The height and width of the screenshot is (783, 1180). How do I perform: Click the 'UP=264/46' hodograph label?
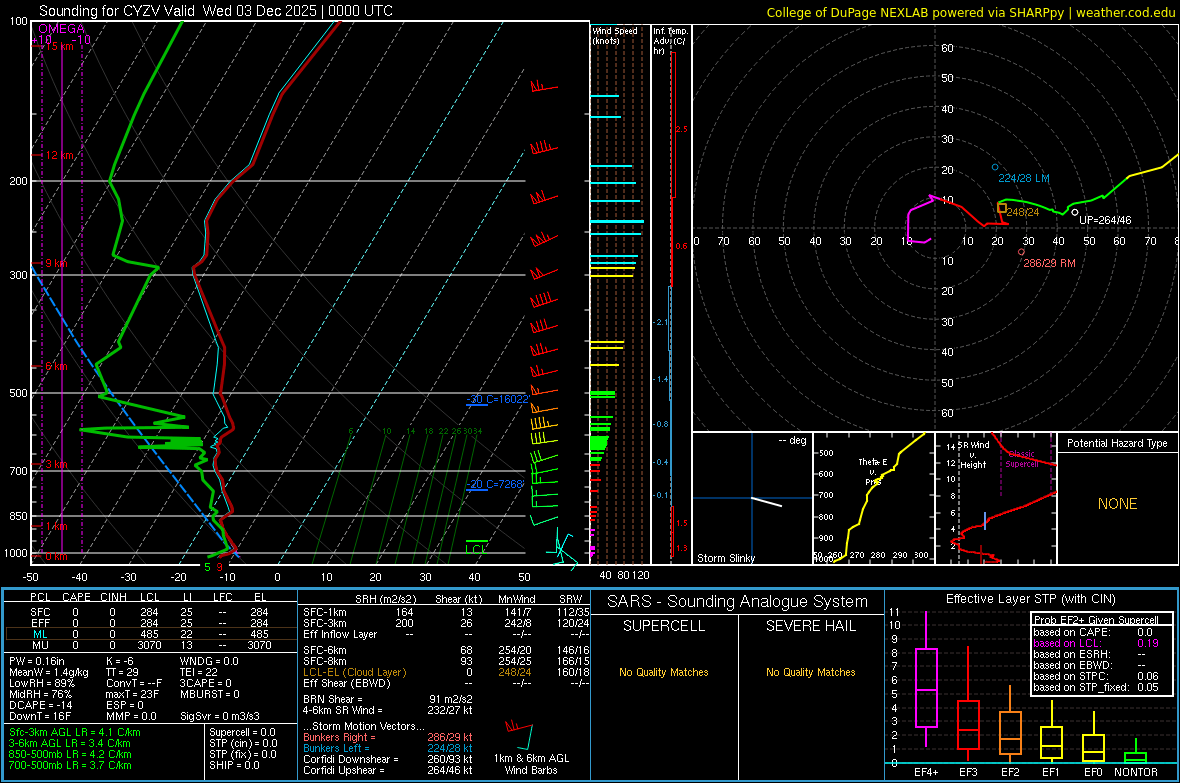coord(1105,221)
